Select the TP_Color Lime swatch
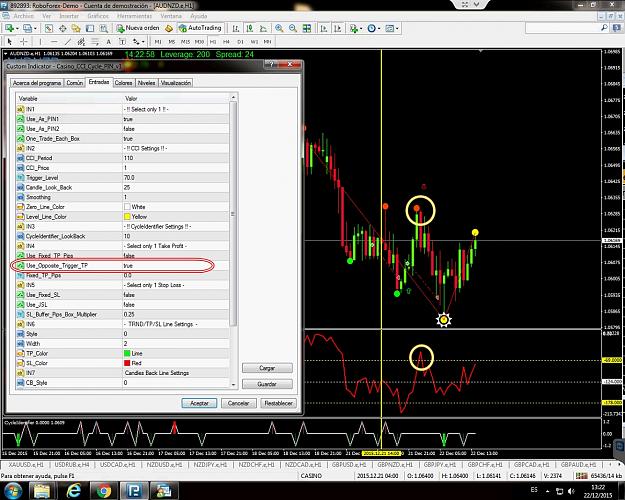The image size is (625, 500). (127, 353)
